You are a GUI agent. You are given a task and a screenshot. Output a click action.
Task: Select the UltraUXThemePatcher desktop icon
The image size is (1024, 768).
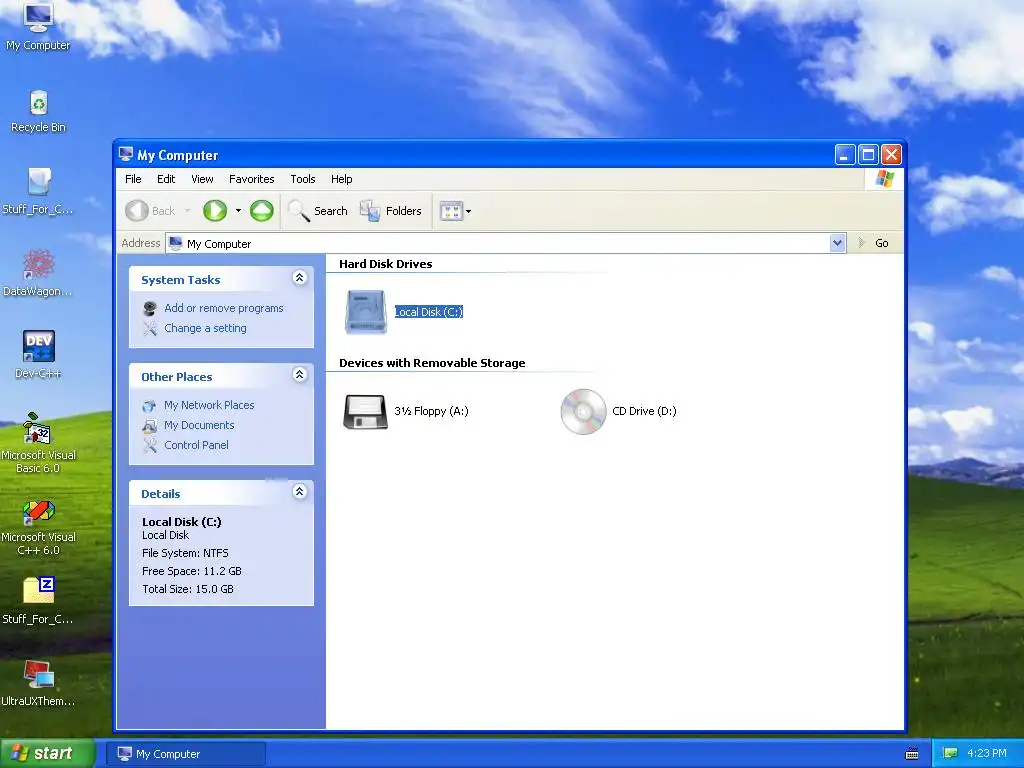click(x=38, y=683)
